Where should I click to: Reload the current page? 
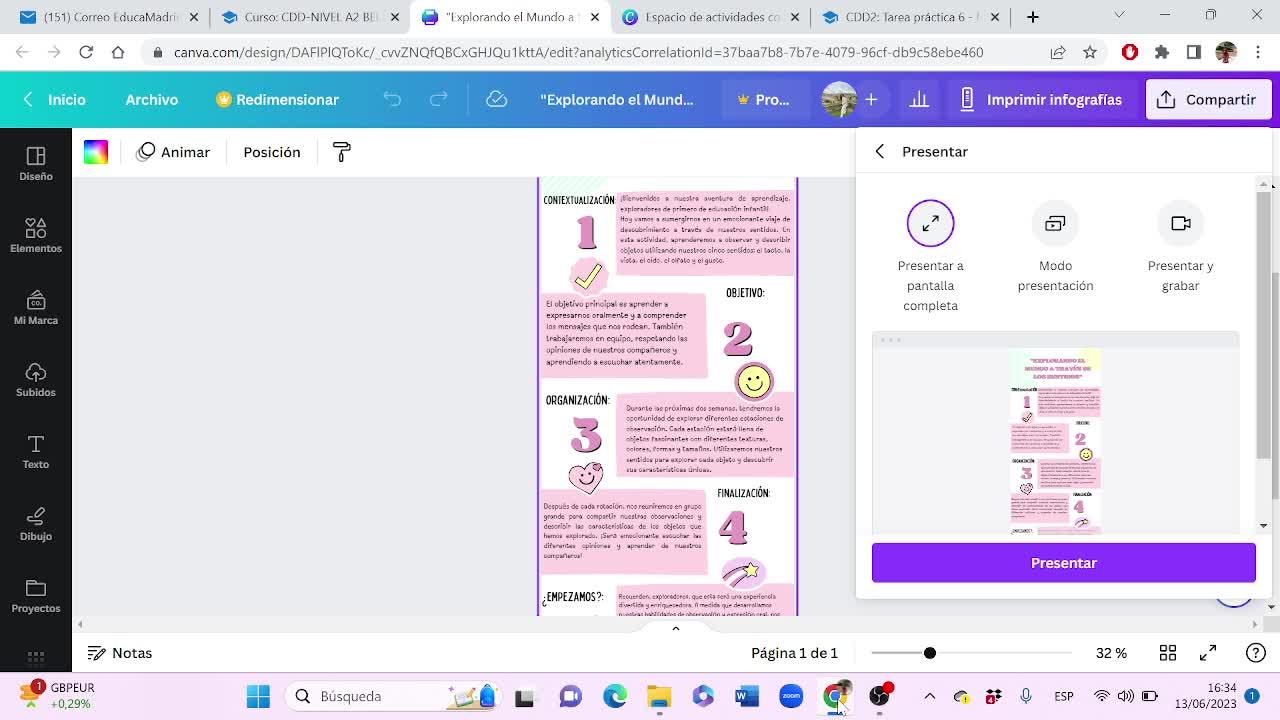86,52
